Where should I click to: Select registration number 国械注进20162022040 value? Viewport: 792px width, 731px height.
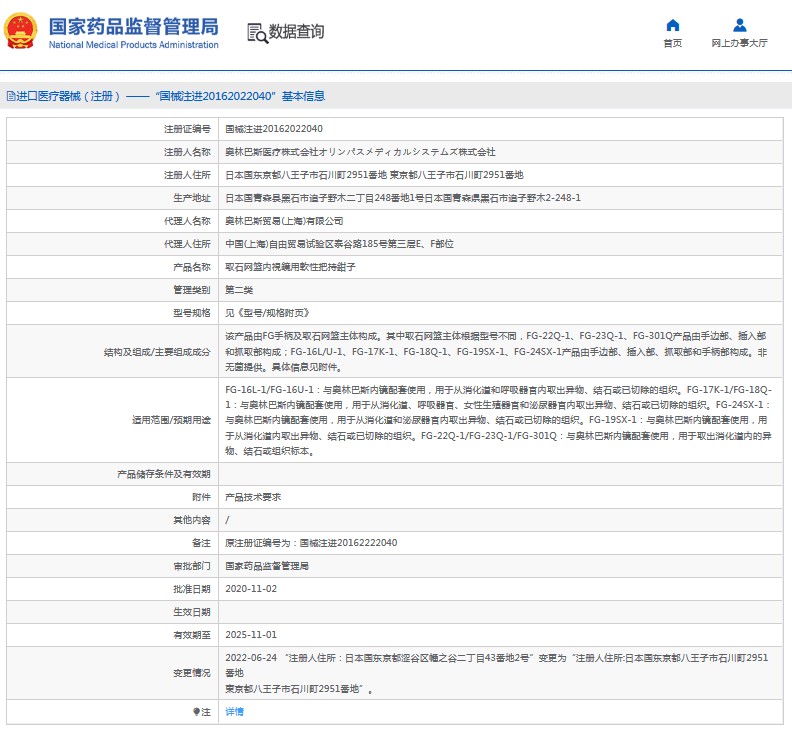coord(274,129)
